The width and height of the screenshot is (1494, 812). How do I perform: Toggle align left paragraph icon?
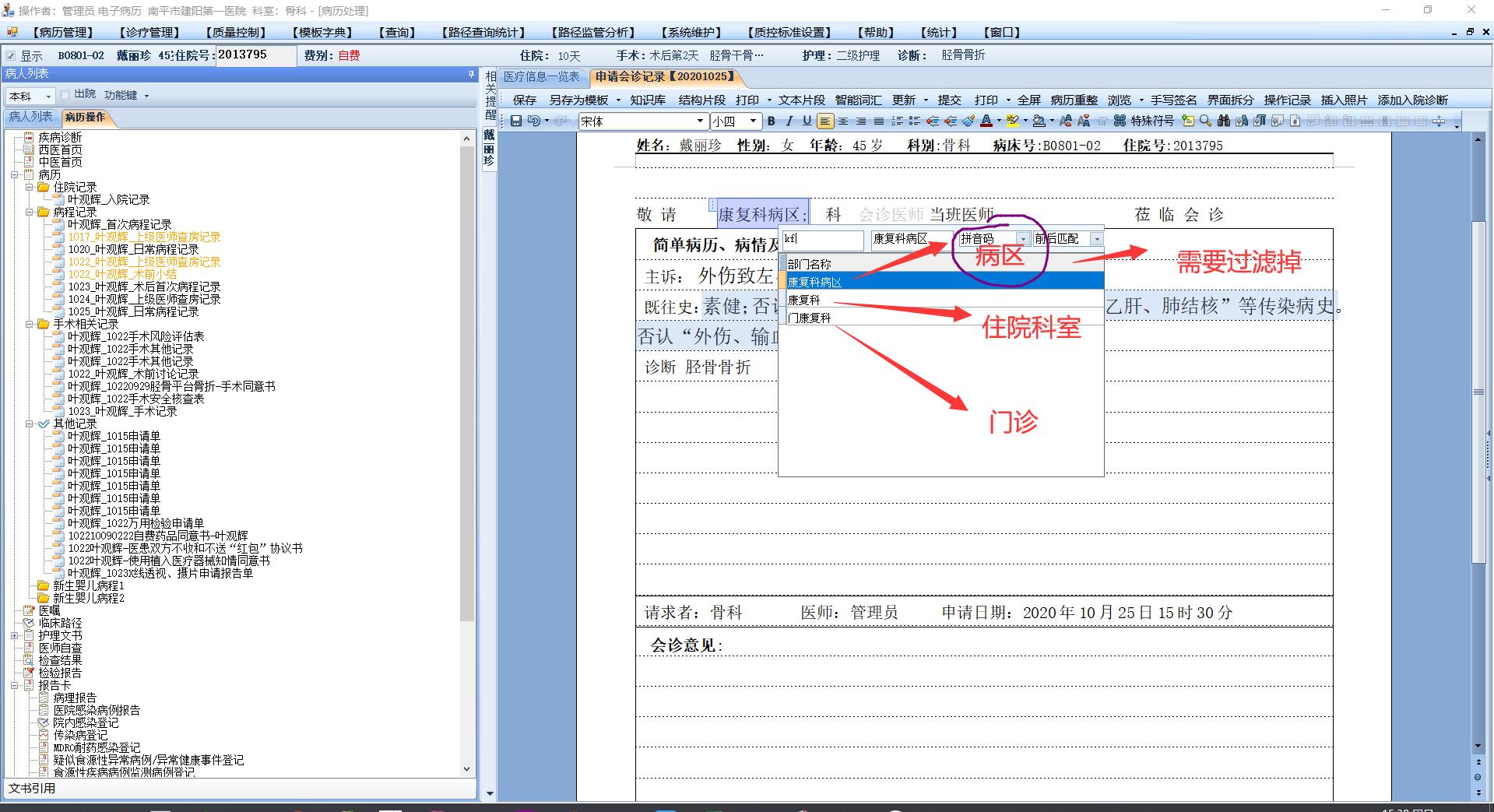click(x=825, y=121)
